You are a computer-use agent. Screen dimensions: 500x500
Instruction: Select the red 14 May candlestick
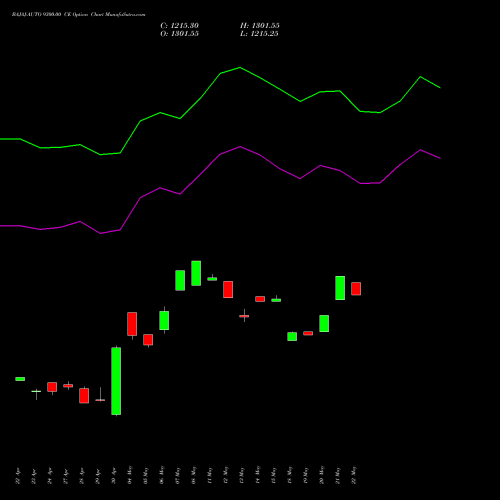[260, 299]
